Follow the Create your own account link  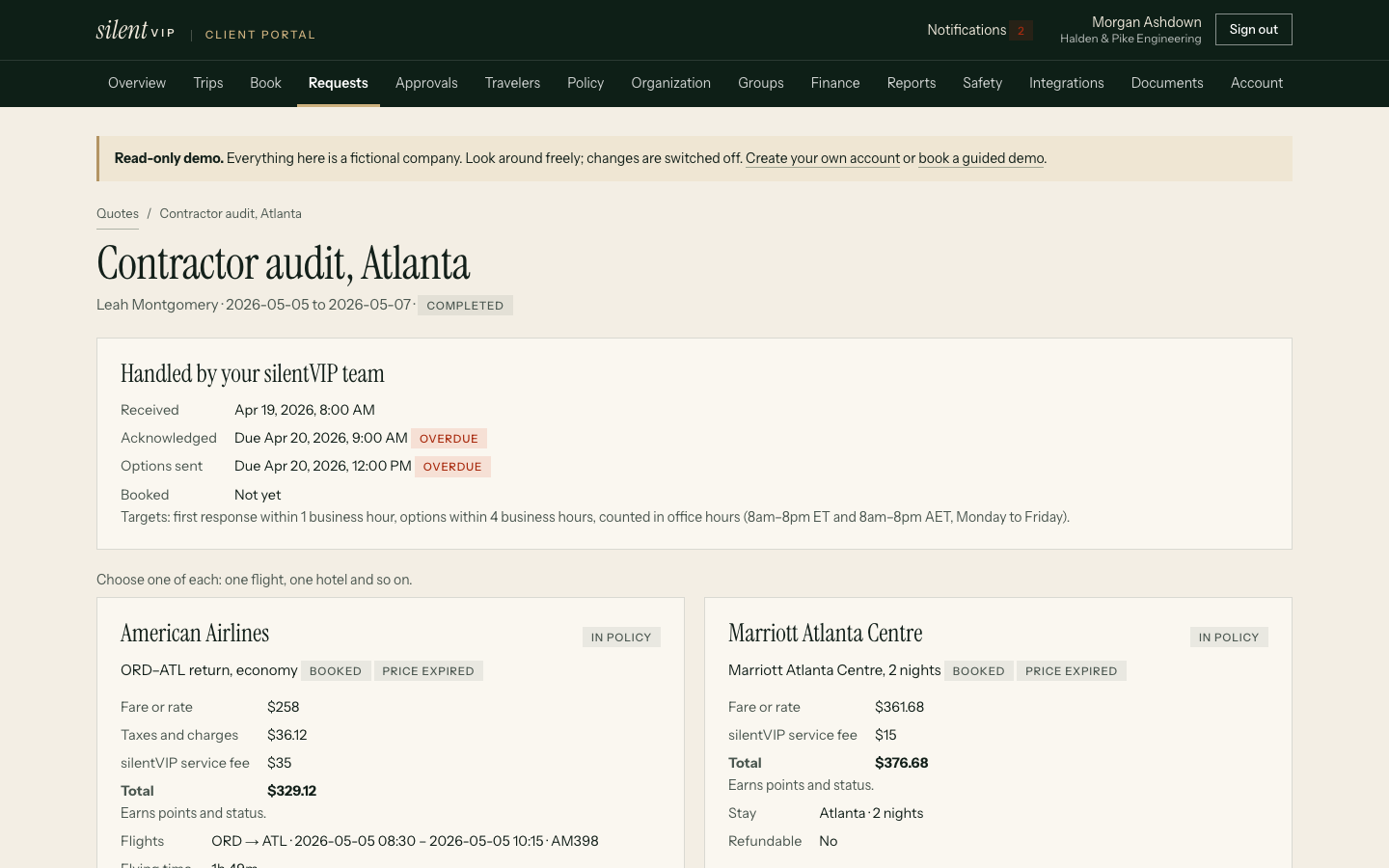(823, 158)
